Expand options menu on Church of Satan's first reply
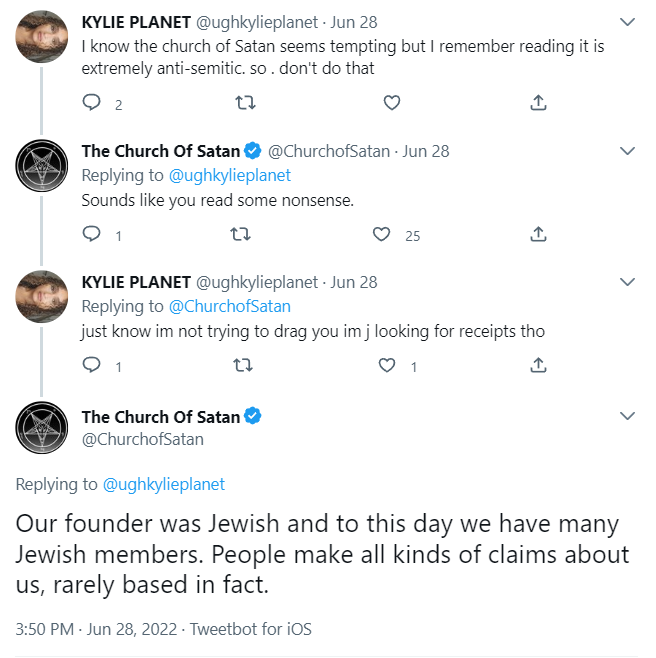Screen dimensions: 656x658 (x=627, y=151)
